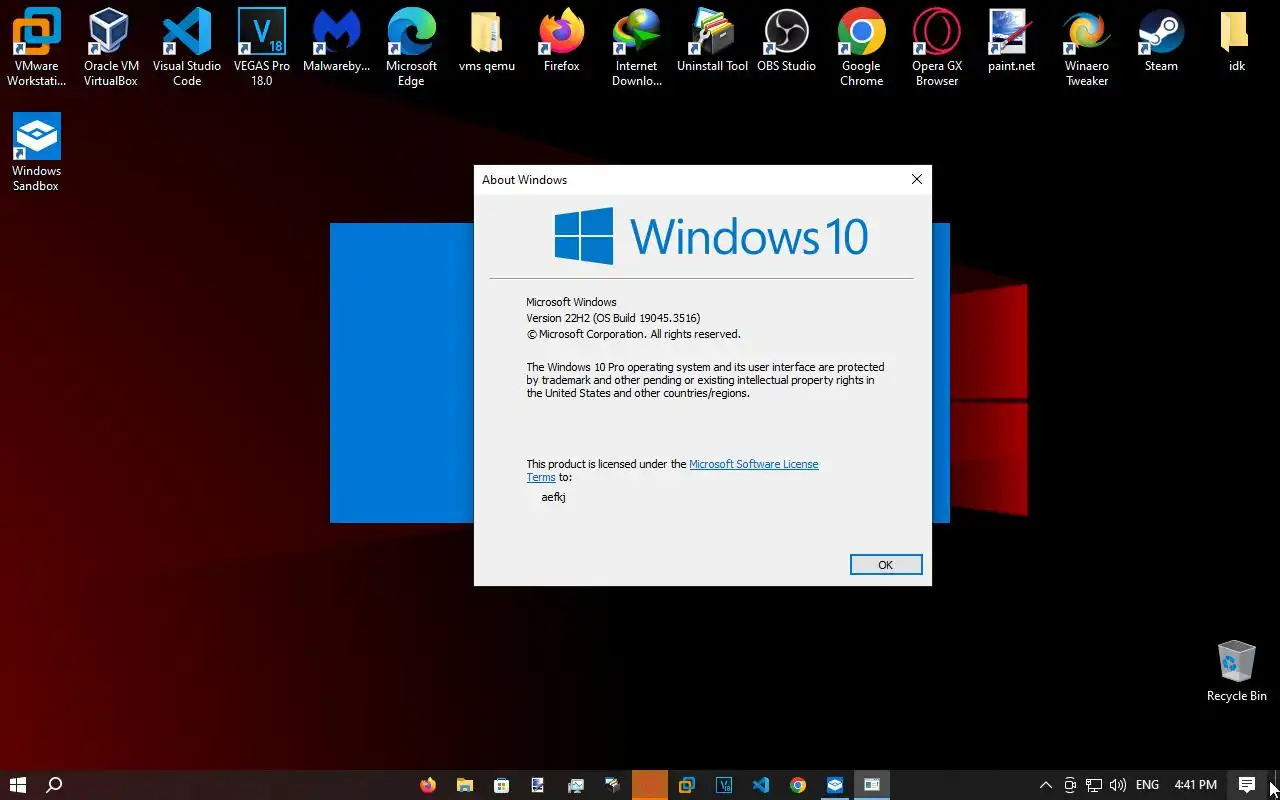Select VEGAS Pro 18.0 desktop icon
Viewport: 1280px width, 800px height.
261,47
